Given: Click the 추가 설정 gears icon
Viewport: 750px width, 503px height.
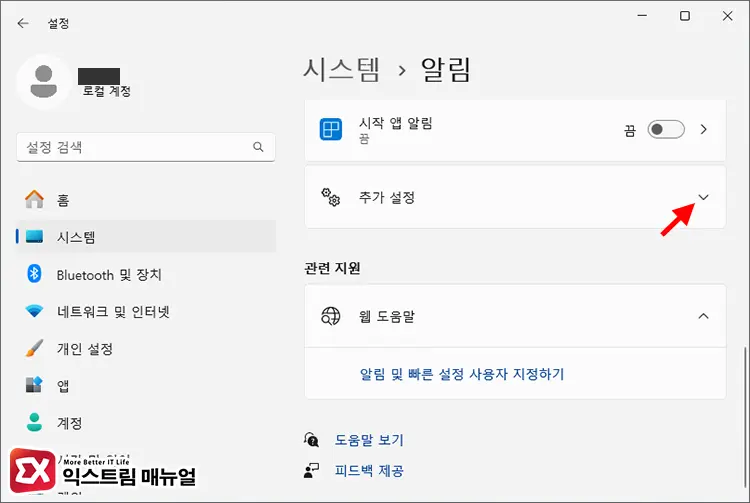Looking at the screenshot, I should (x=331, y=197).
